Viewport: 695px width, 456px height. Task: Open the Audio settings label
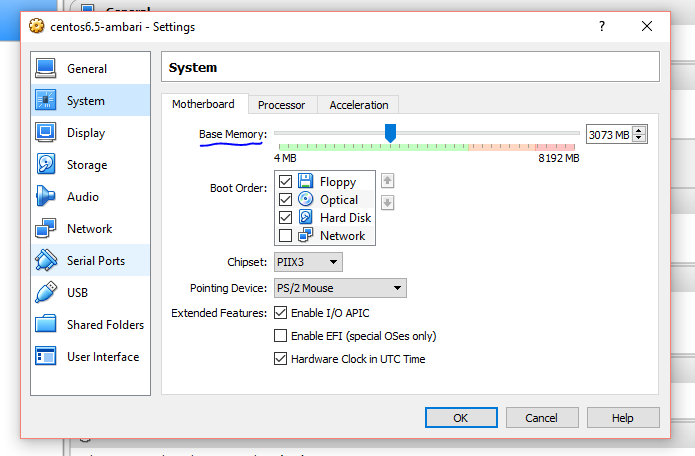tap(83, 196)
